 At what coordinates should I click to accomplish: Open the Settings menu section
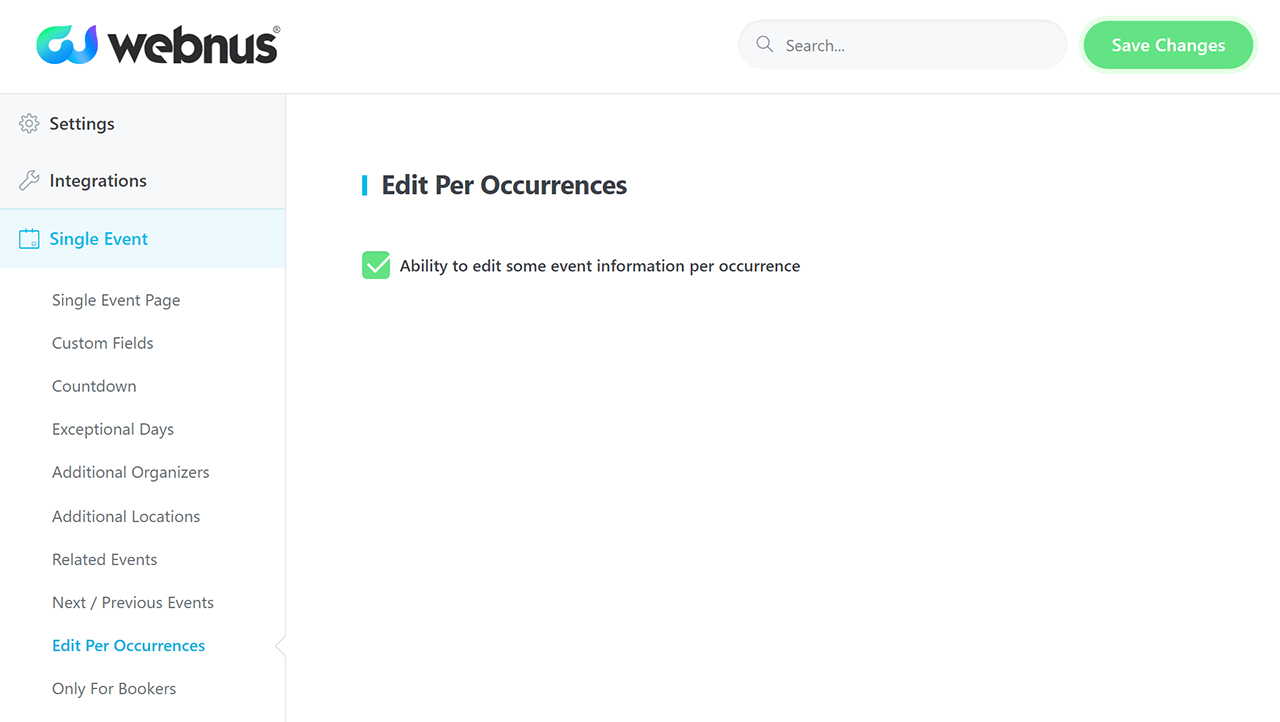(142, 124)
